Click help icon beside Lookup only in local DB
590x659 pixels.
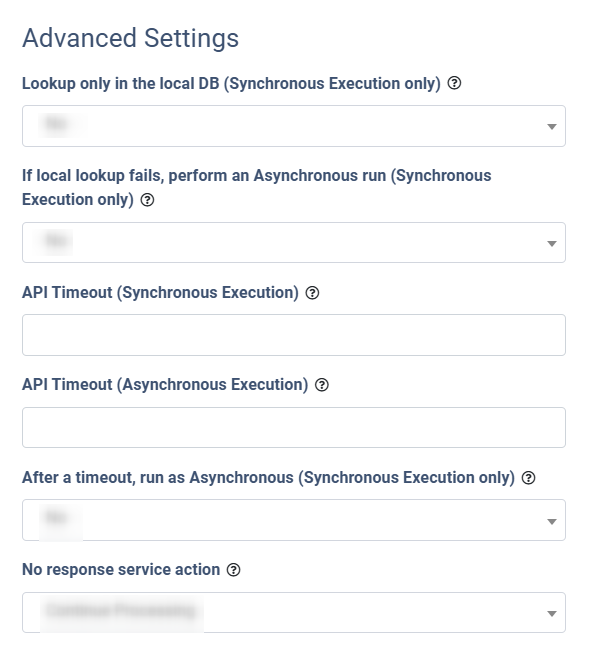point(454,83)
